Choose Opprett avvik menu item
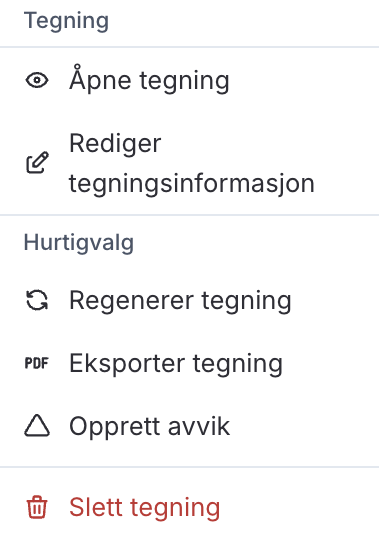384x542 pixels. point(189,426)
